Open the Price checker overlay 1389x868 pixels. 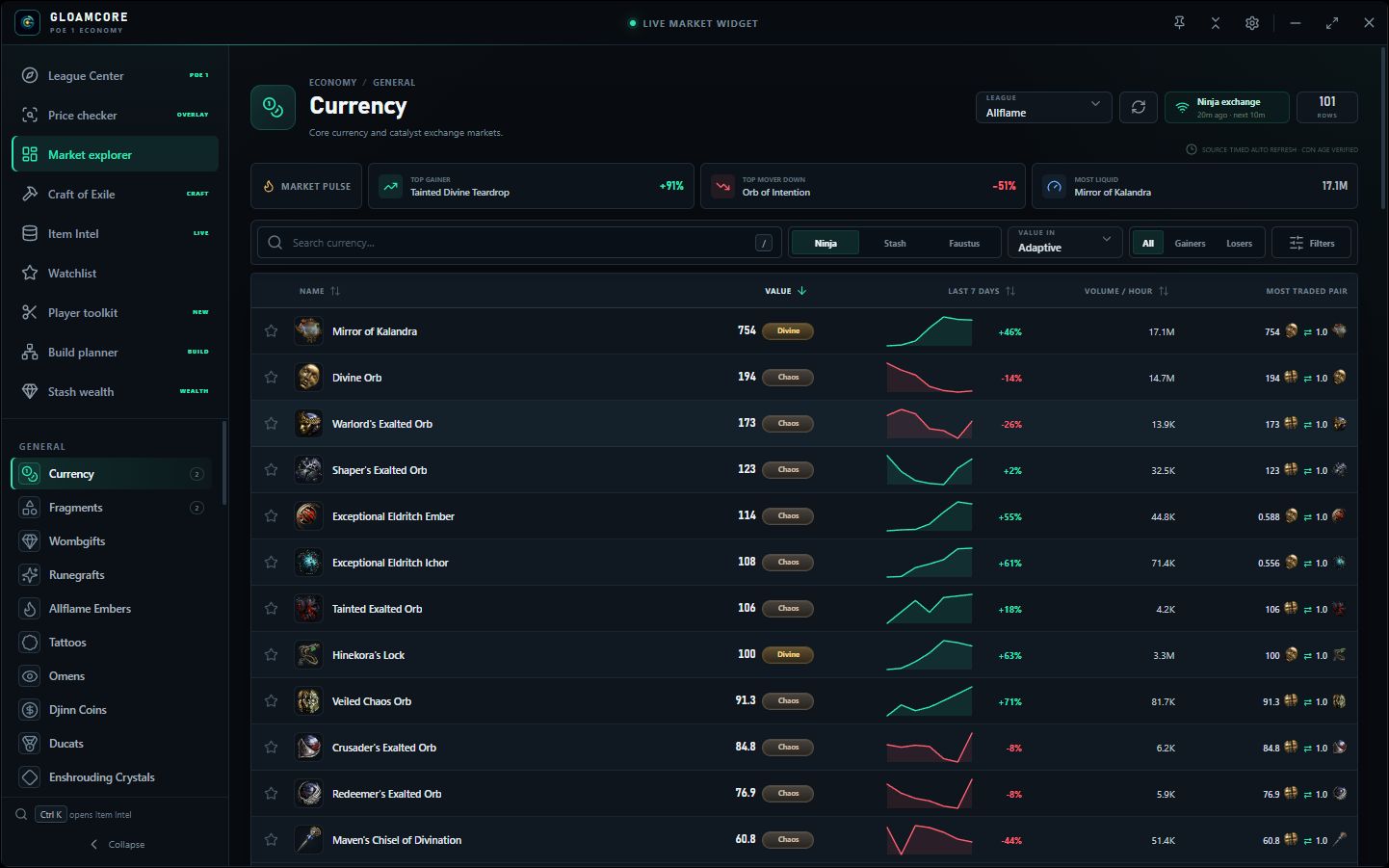(x=116, y=115)
